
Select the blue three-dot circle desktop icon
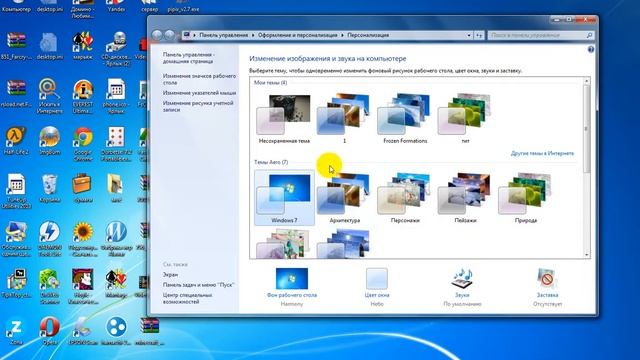click(x=116, y=331)
